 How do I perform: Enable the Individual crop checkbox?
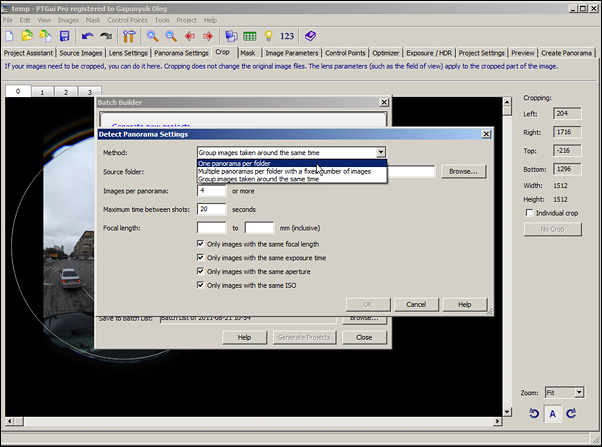529,213
